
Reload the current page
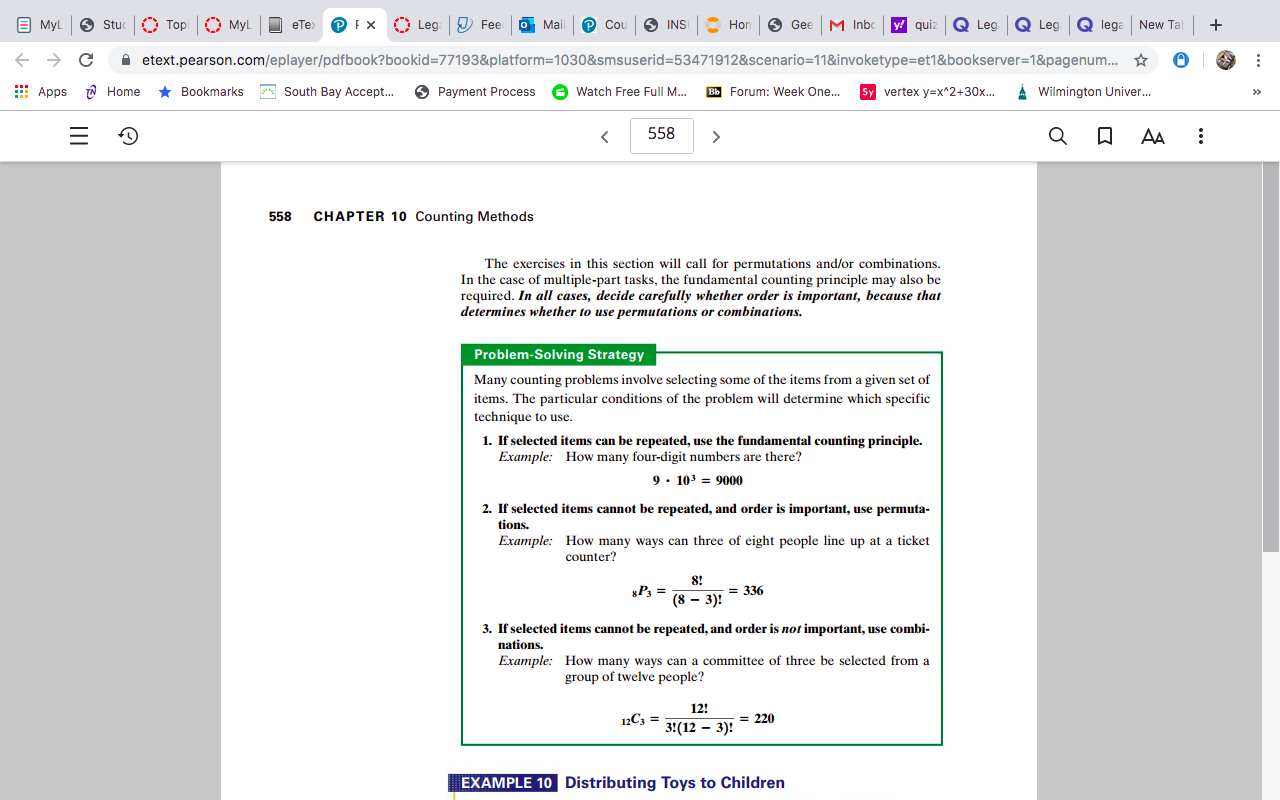(x=87, y=60)
